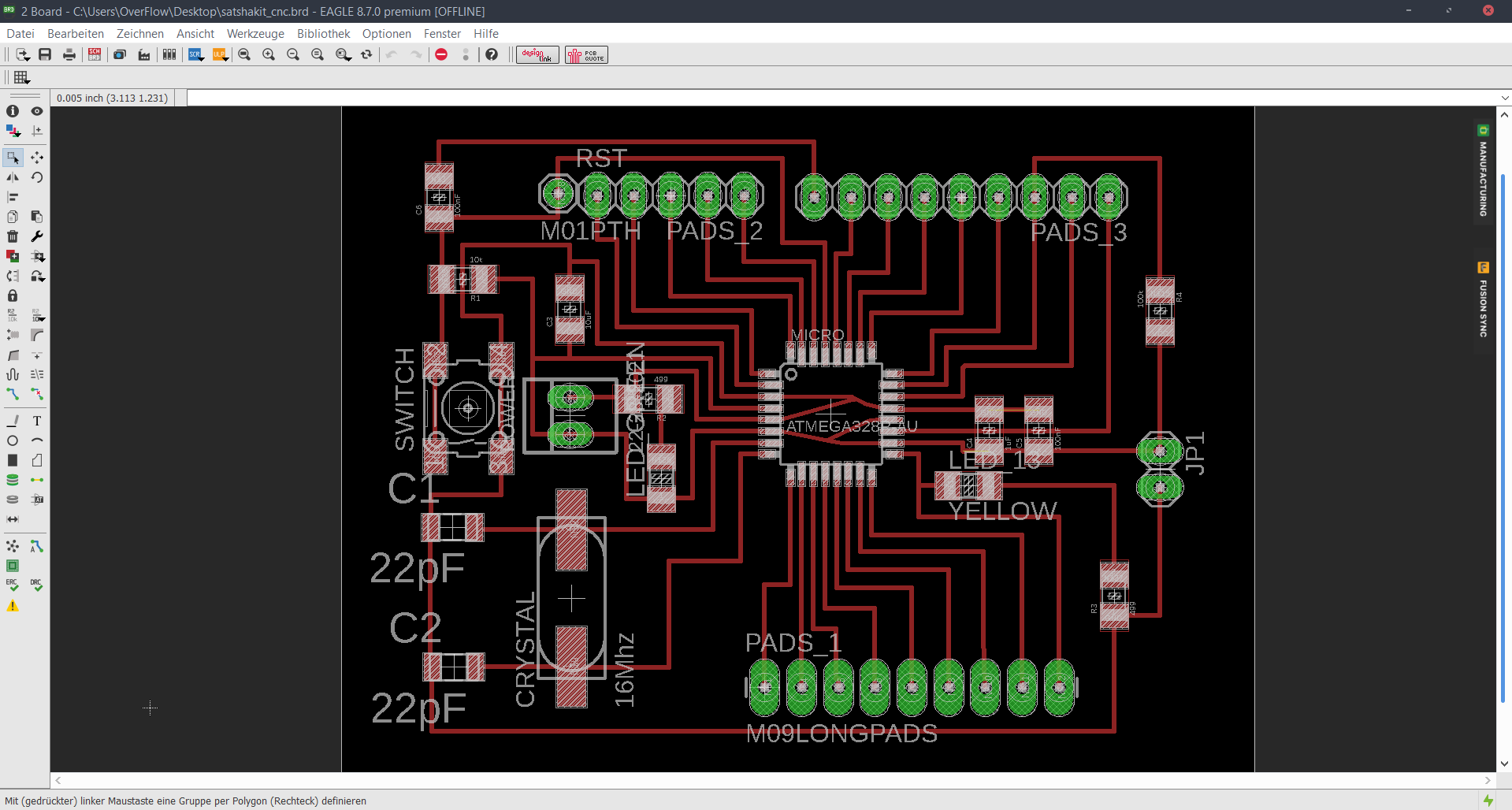Viewport: 1512px width, 810px height.
Task: Click the red stop command icon
Action: pyautogui.click(x=441, y=54)
